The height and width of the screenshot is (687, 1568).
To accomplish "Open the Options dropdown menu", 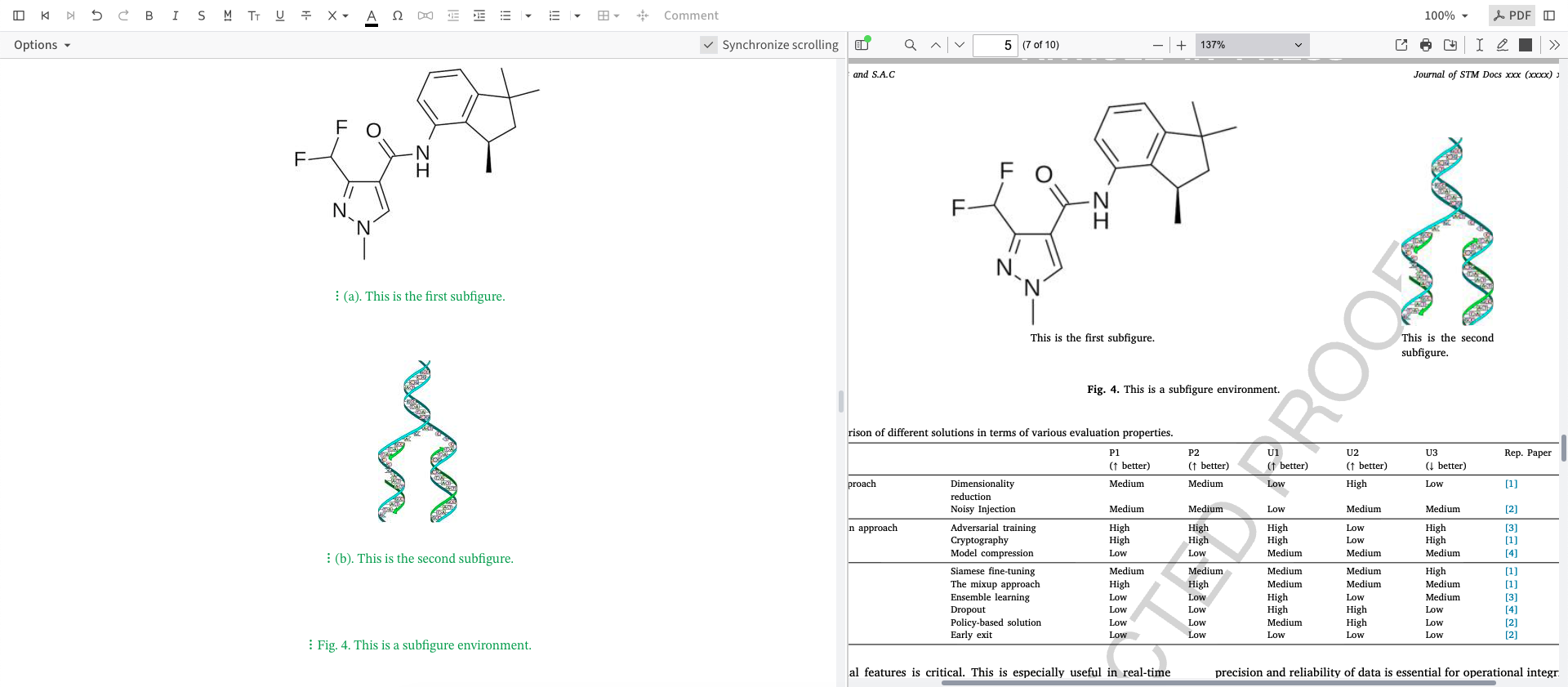I will pos(42,45).
